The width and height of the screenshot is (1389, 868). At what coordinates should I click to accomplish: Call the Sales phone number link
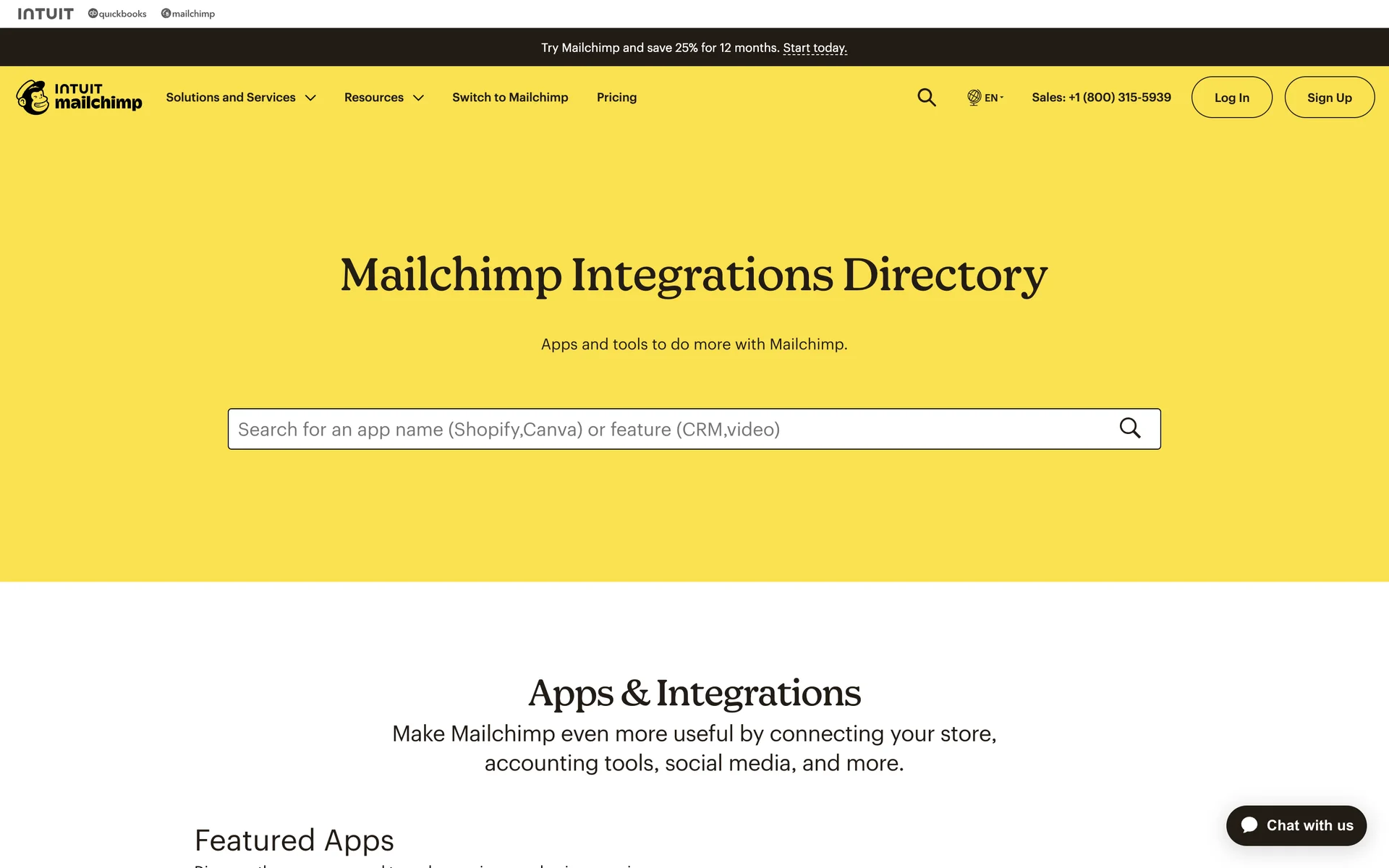pyautogui.click(x=1101, y=97)
